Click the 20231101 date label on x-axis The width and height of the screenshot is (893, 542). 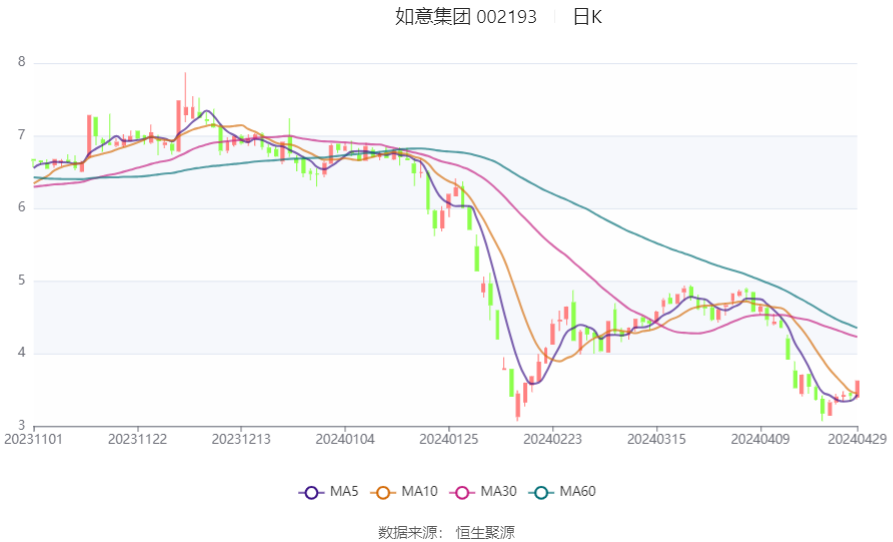[33, 439]
